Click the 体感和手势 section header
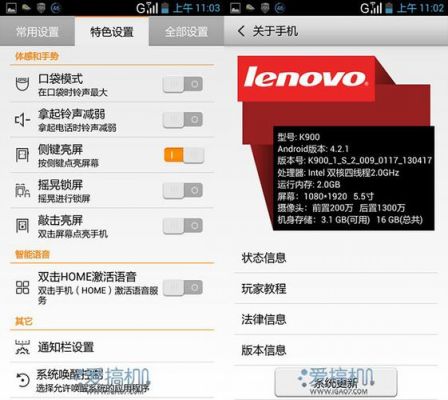448x400 pixels. [37, 56]
